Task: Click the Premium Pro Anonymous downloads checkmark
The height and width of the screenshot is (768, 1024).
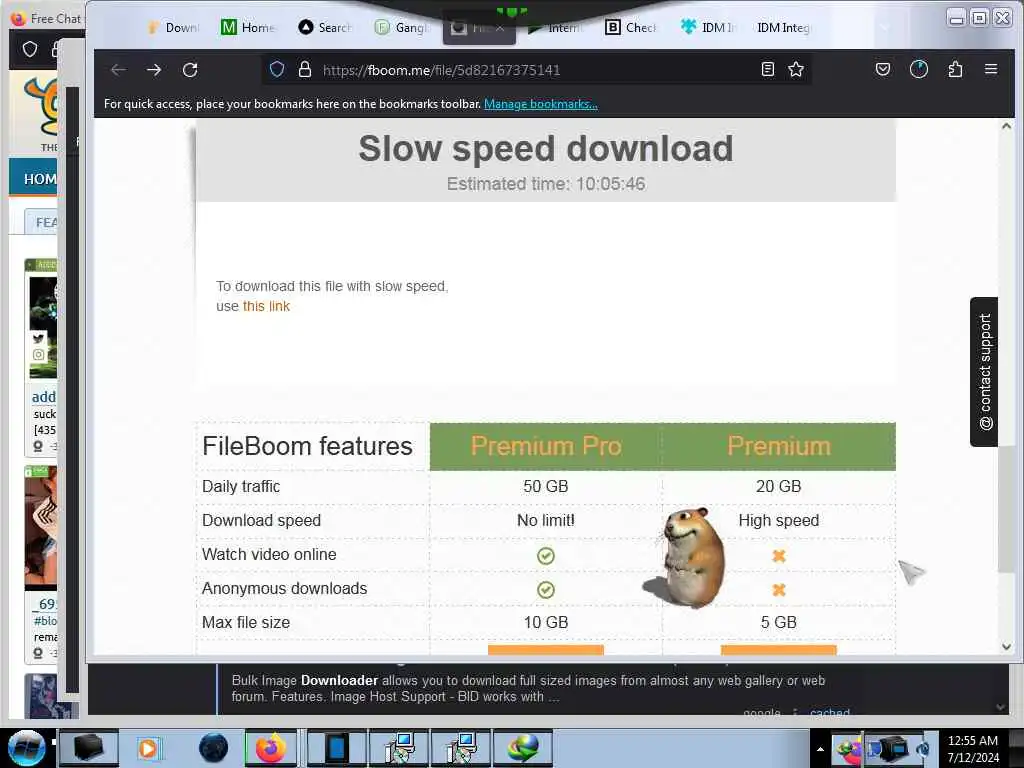Action: tap(546, 590)
